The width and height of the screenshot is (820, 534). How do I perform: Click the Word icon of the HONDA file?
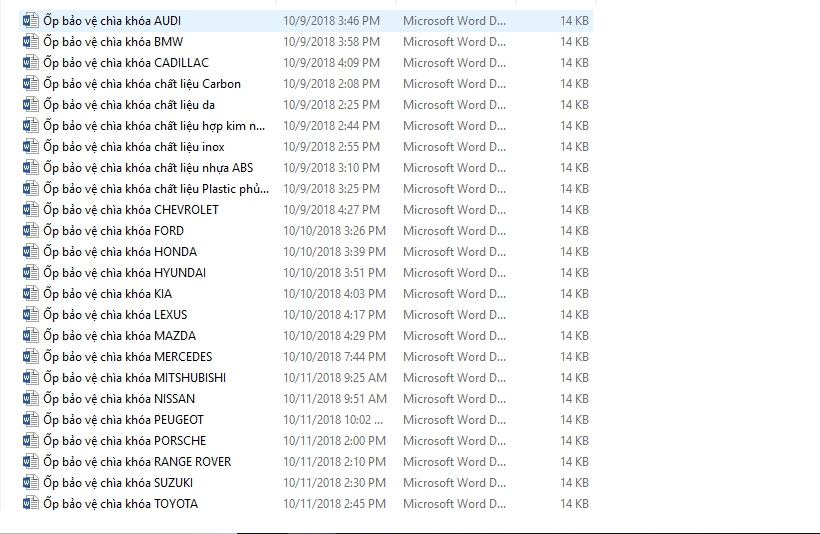(31, 252)
